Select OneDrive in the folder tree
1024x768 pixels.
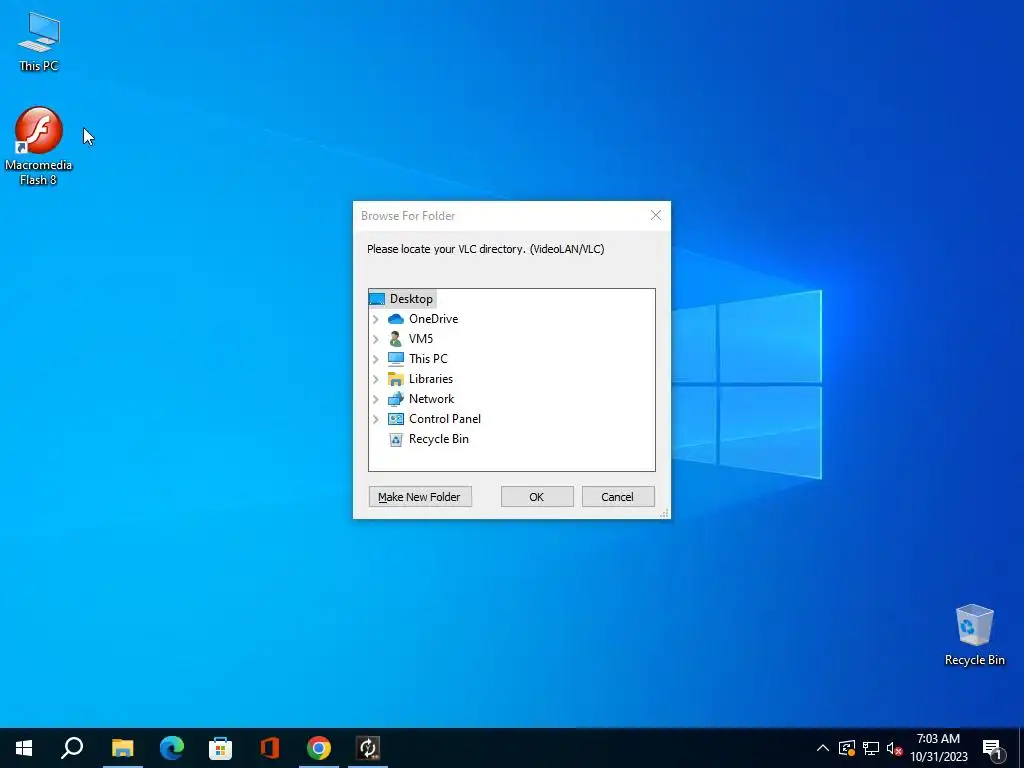pyautogui.click(x=433, y=319)
